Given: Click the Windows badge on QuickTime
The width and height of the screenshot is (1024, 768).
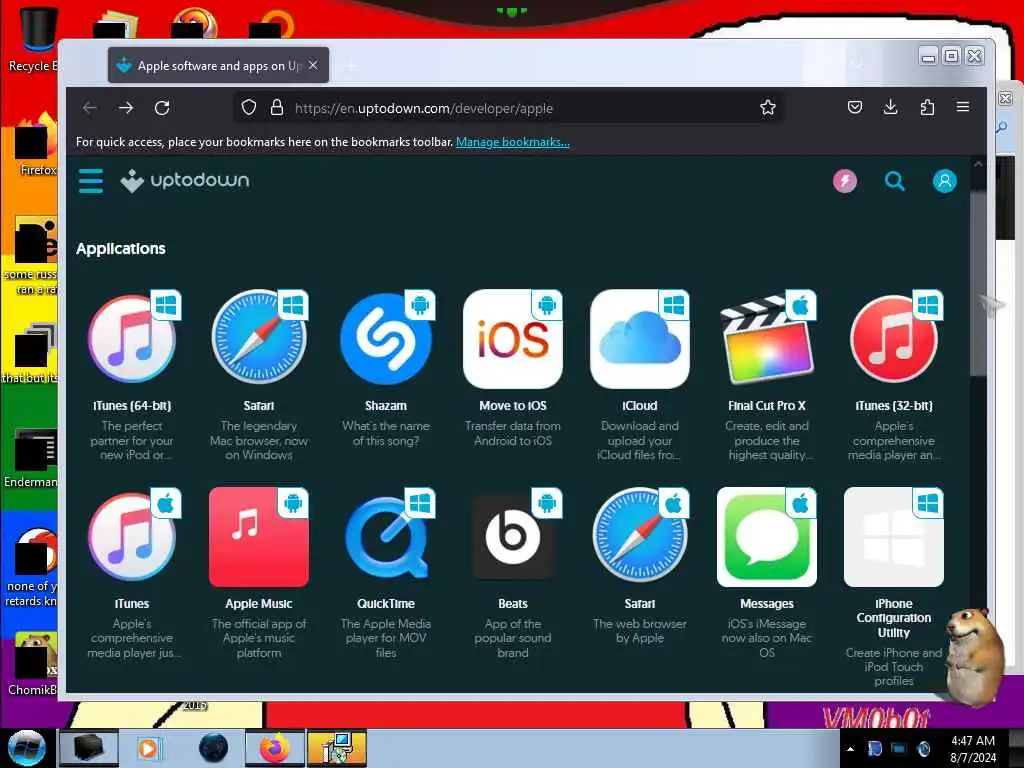Looking at the screenshot, I should point(420,503).
